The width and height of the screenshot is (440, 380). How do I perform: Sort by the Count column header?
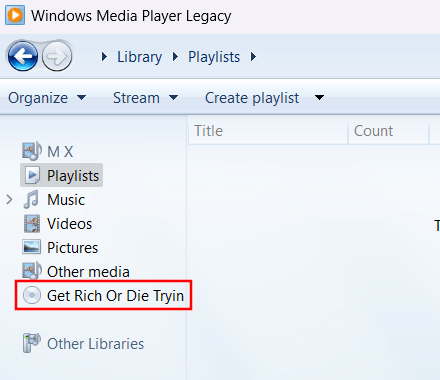click(389, 131)
